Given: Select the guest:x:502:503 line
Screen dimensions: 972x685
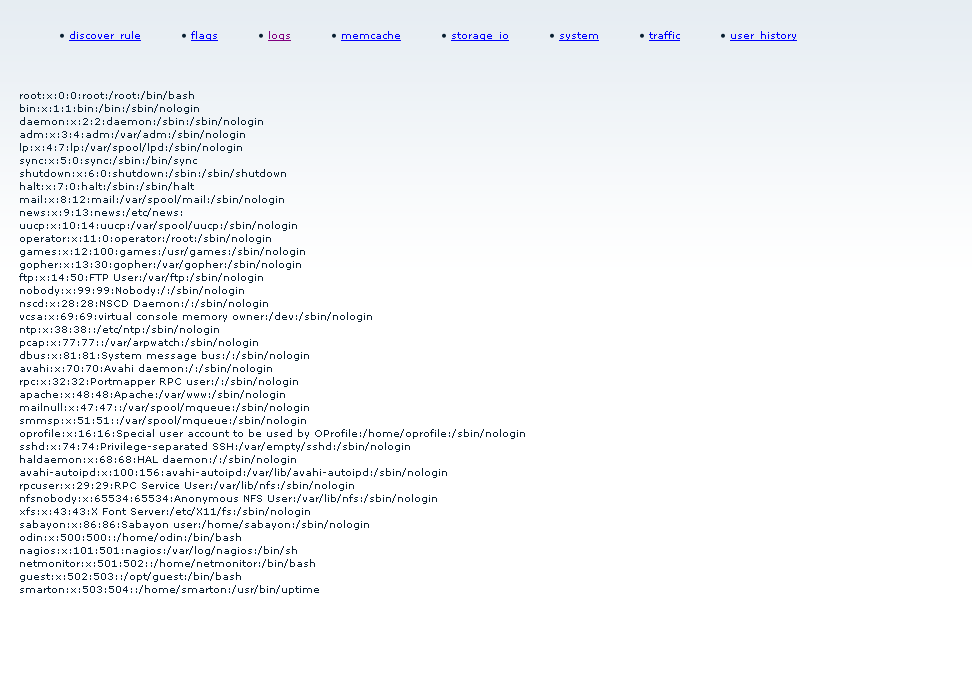Looking at the screenshot, I should [x=130, y=577].
